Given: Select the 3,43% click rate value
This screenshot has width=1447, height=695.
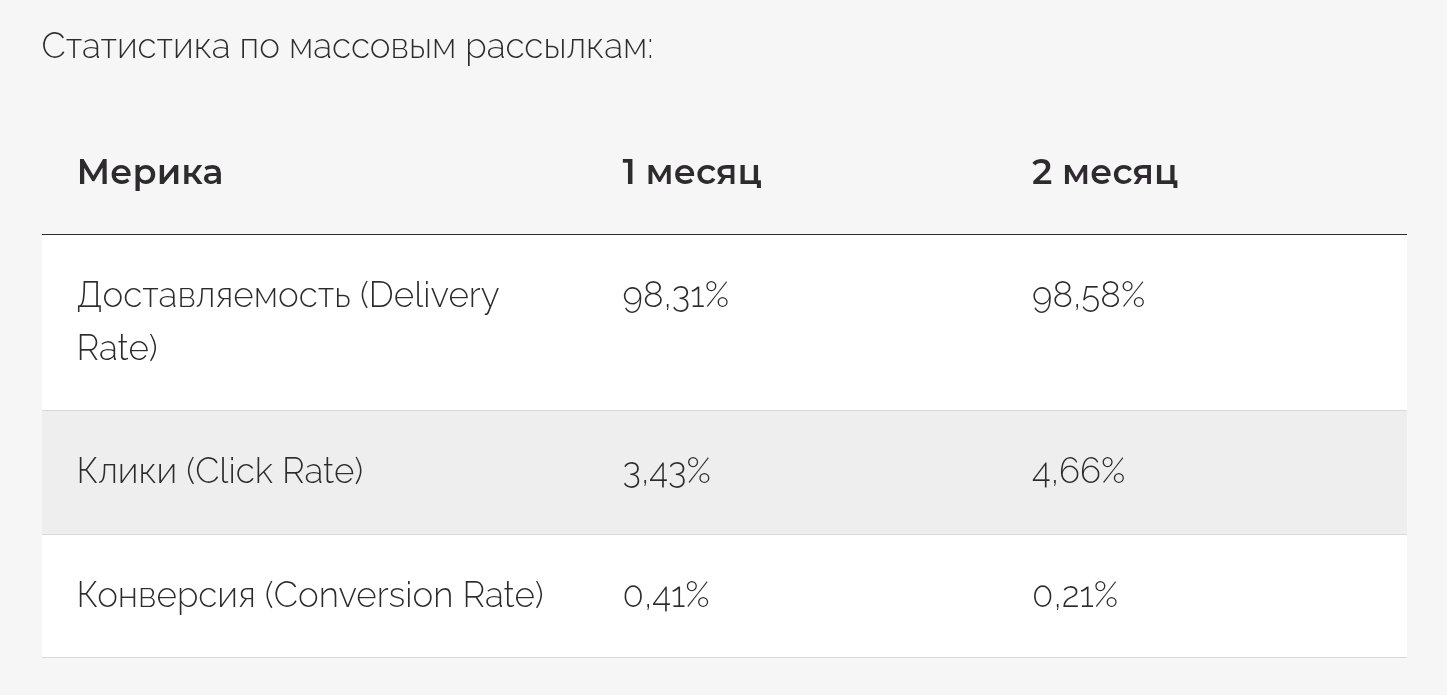Looking at the screenshot, I should (x=666, y=472).
